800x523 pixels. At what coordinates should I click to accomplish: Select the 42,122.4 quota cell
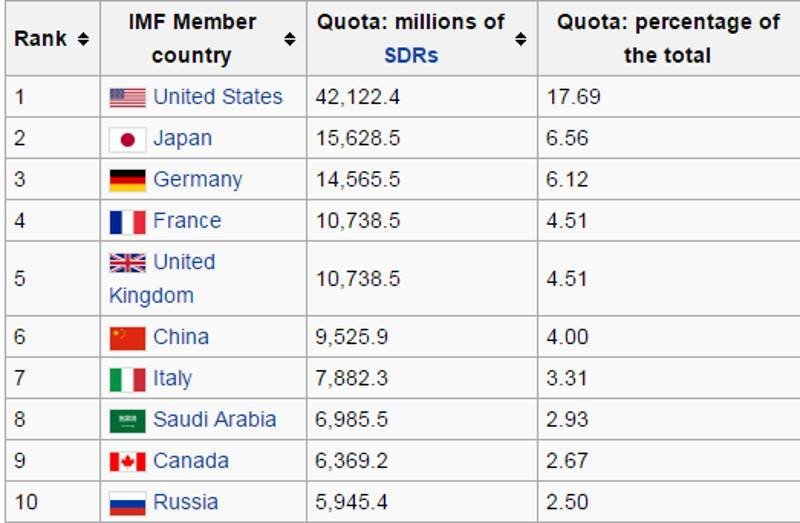(422, 97)
